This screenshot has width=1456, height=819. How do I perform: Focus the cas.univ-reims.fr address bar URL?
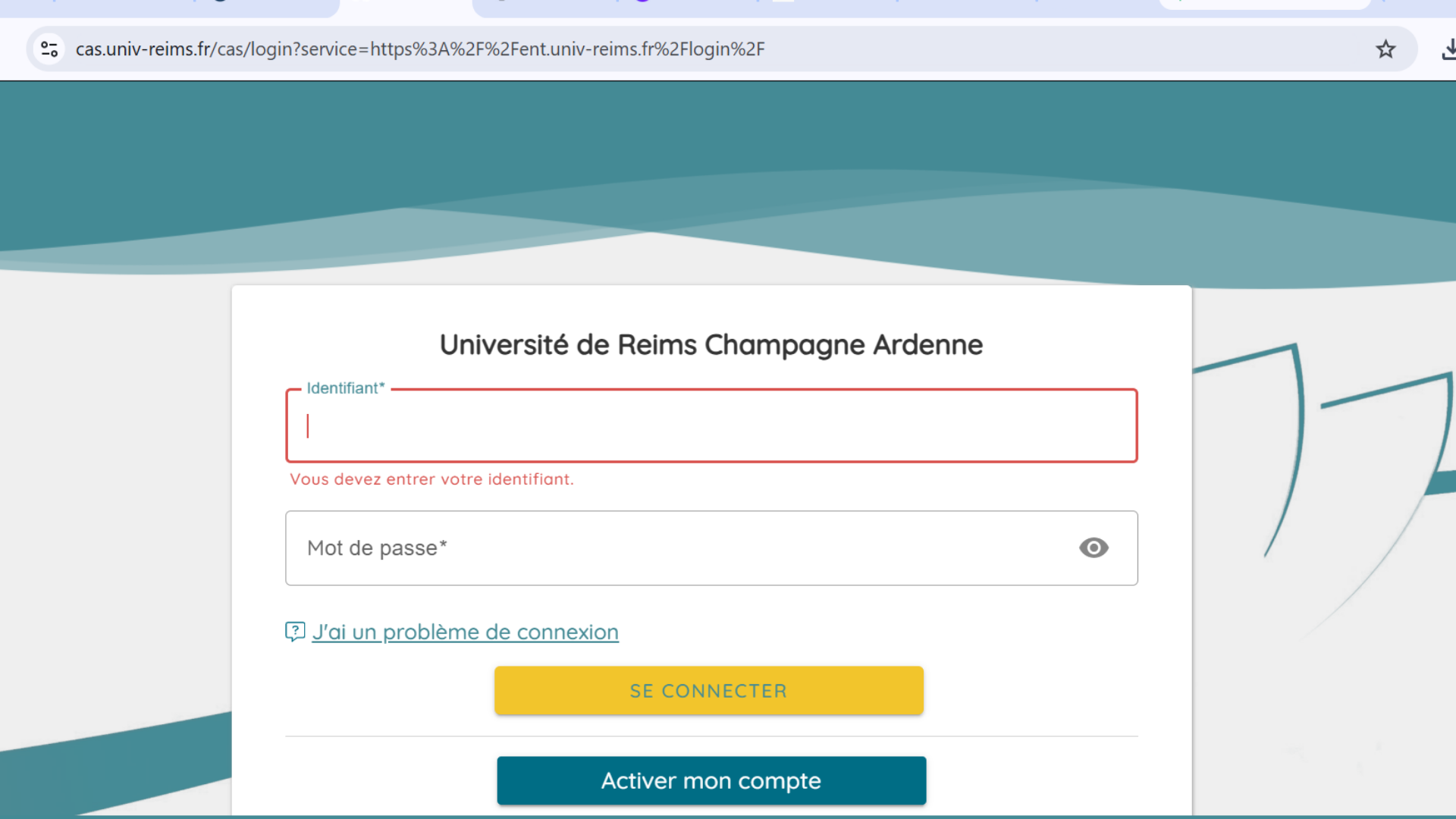(420, 49)
